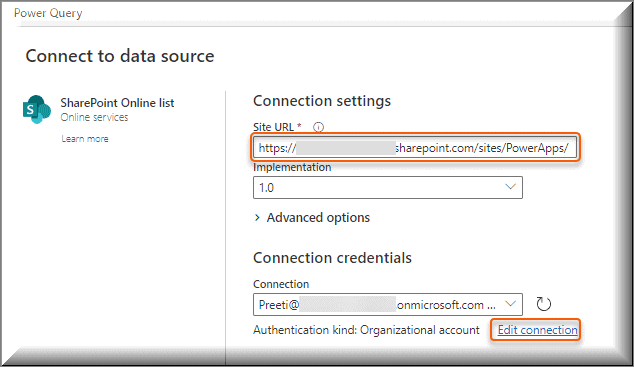Refresh the connection list icon
Screen dimensions: 634x367
coord(543,304)
